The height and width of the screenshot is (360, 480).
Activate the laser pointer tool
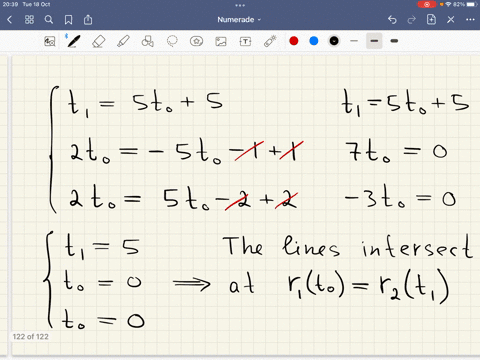point(270,41)
